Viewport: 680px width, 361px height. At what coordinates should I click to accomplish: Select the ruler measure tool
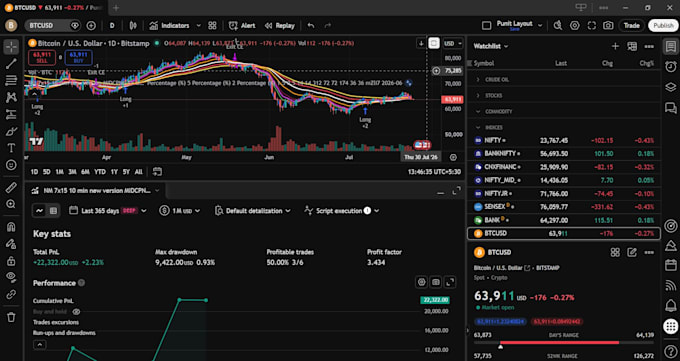click(x=11, y=187)
